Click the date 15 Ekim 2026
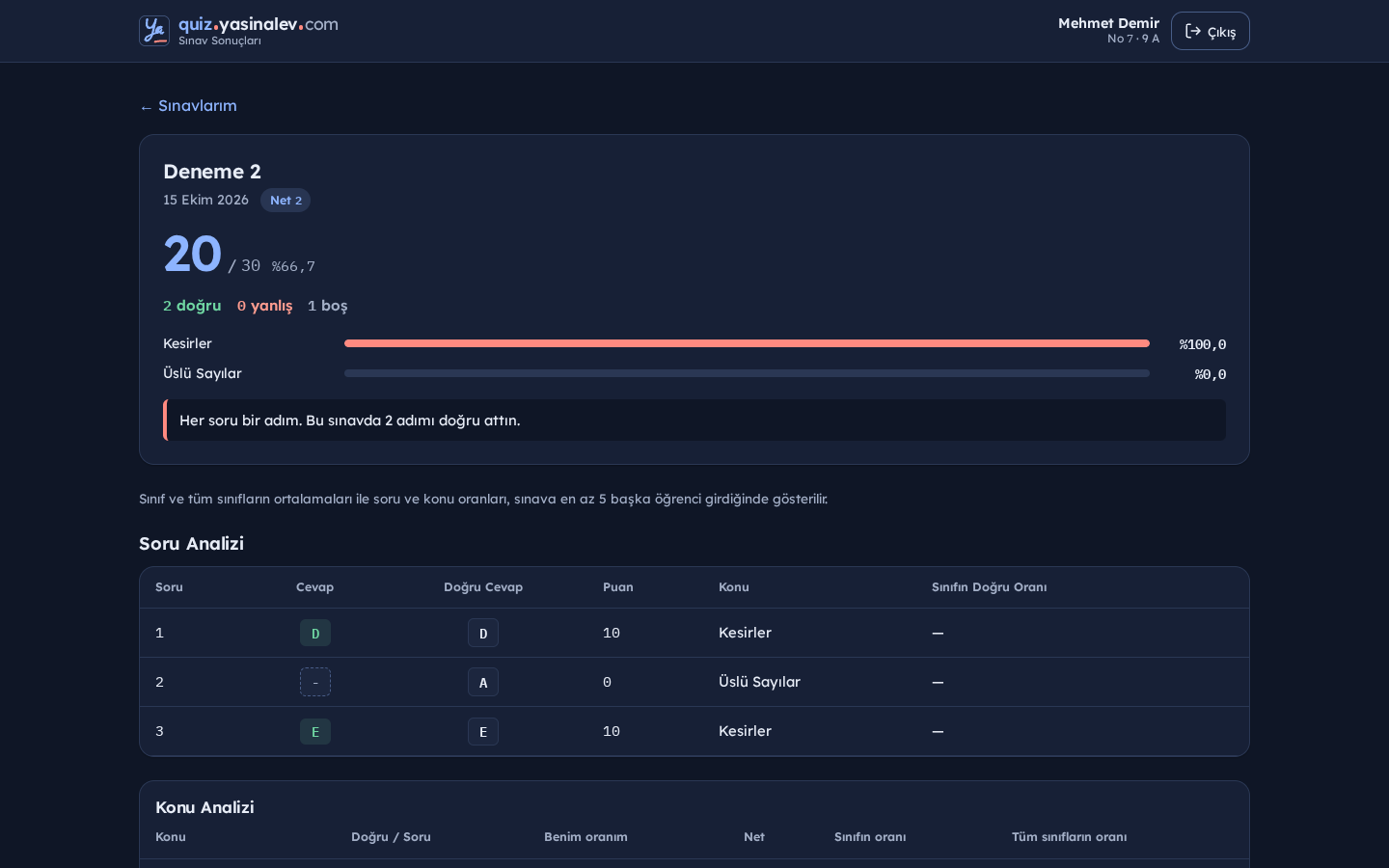Viewport: 1389px width, 868px height. (205, 200)
